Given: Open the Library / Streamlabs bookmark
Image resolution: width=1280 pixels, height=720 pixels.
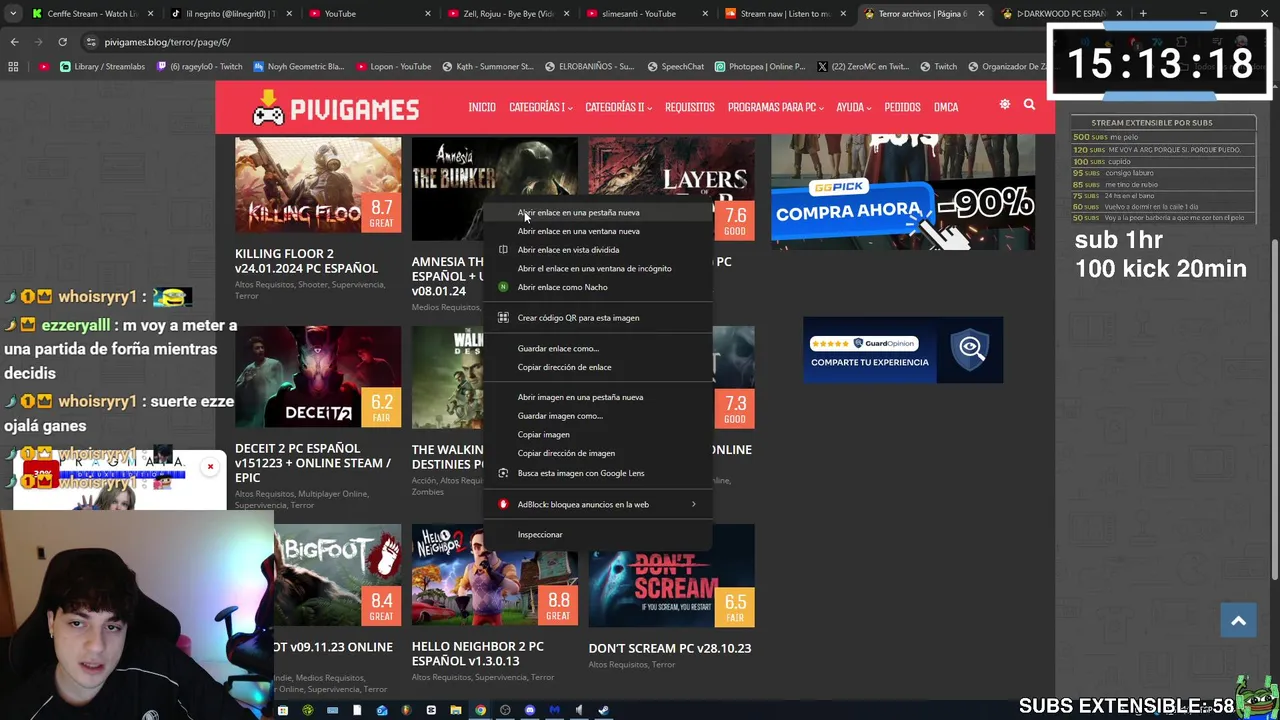Looking at the screenshot, I should [102, 67].
